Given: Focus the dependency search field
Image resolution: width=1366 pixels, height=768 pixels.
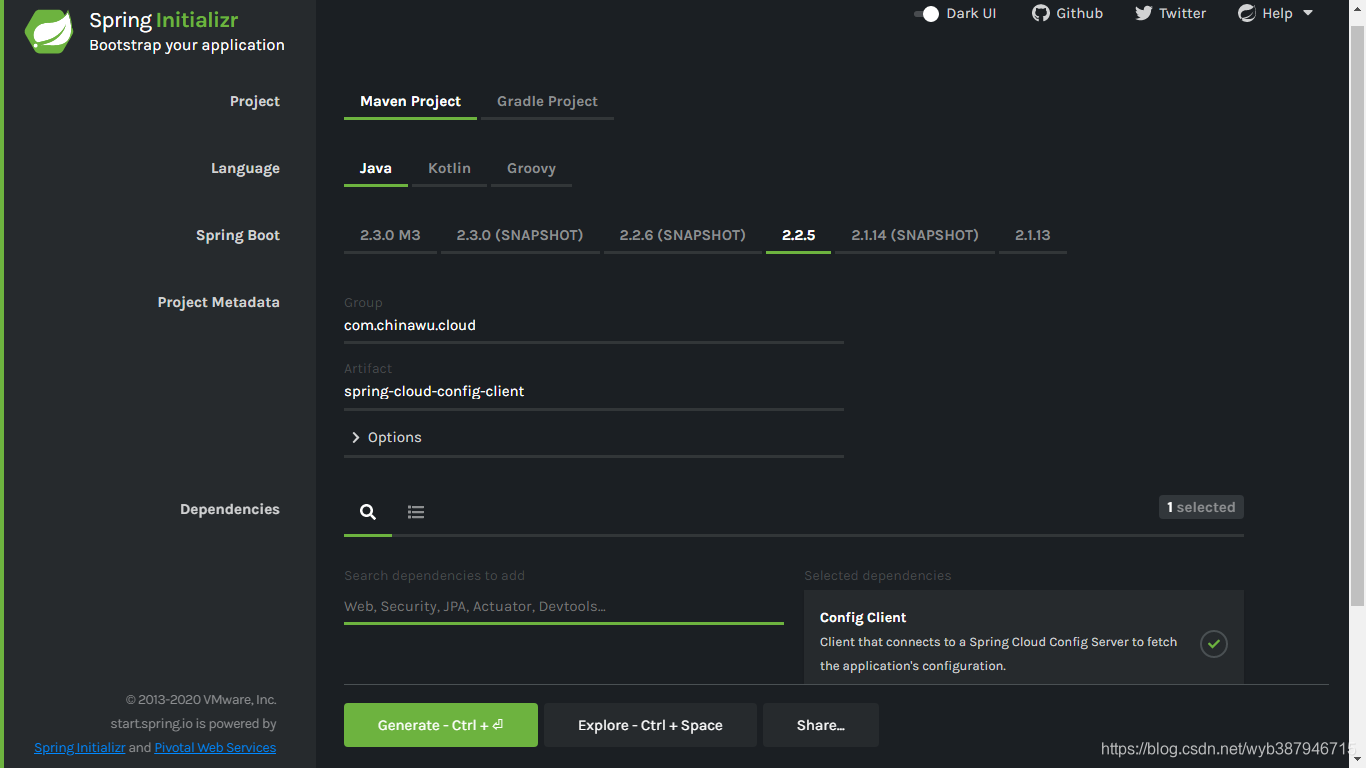Looking at the screenshot, I should (x=564, y=606).
